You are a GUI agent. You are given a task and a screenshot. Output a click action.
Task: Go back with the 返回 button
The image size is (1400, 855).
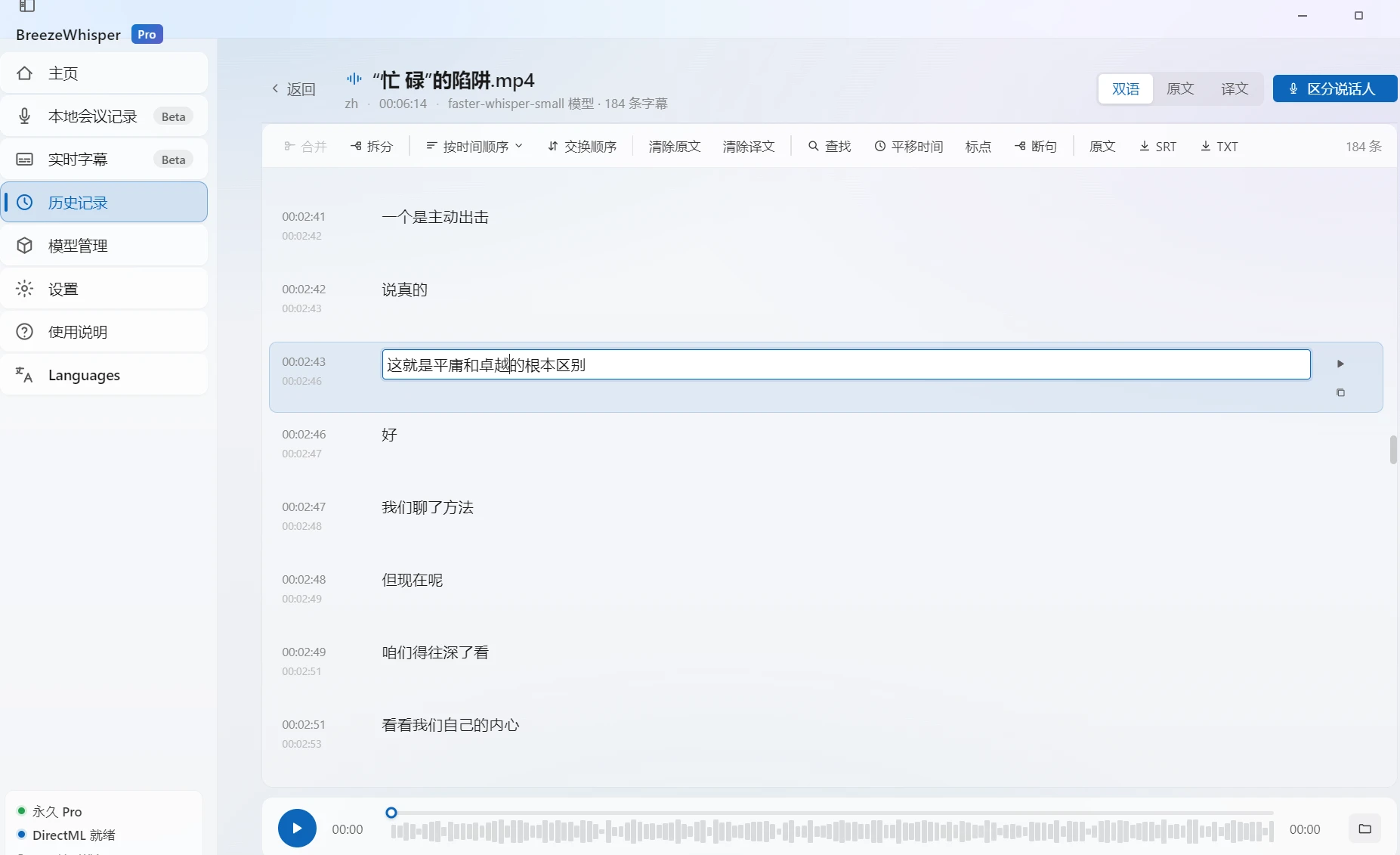pyautogui.click(x=294, y=89)
